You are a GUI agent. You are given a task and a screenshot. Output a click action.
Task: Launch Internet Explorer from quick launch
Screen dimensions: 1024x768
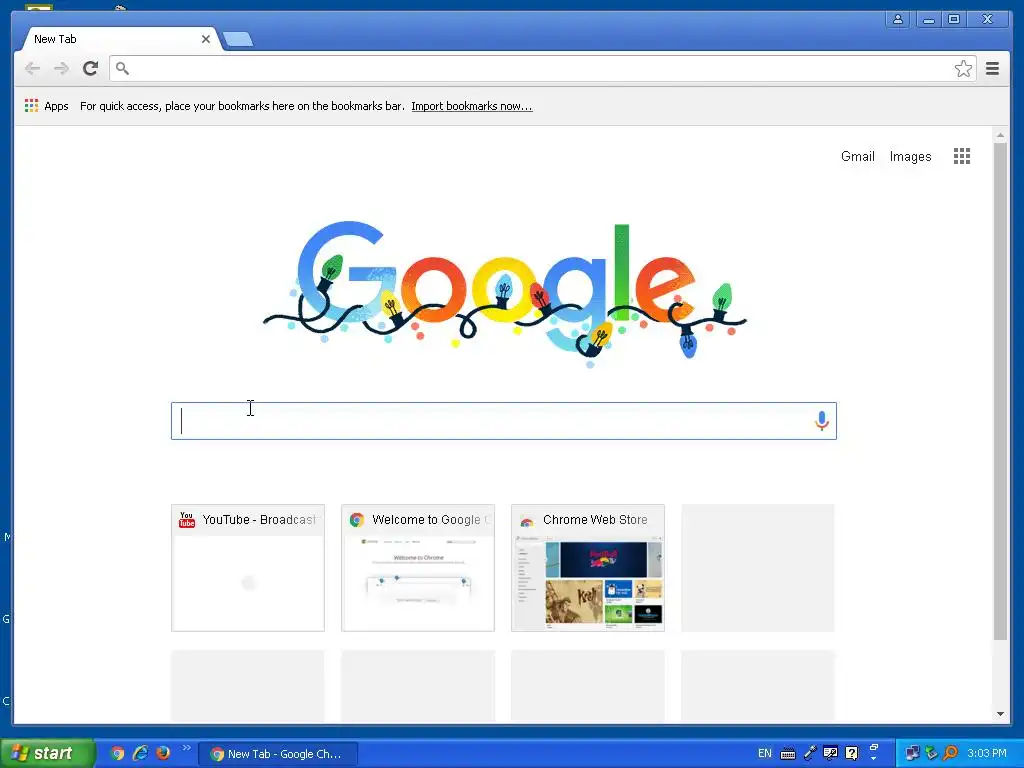click(140, 753)
